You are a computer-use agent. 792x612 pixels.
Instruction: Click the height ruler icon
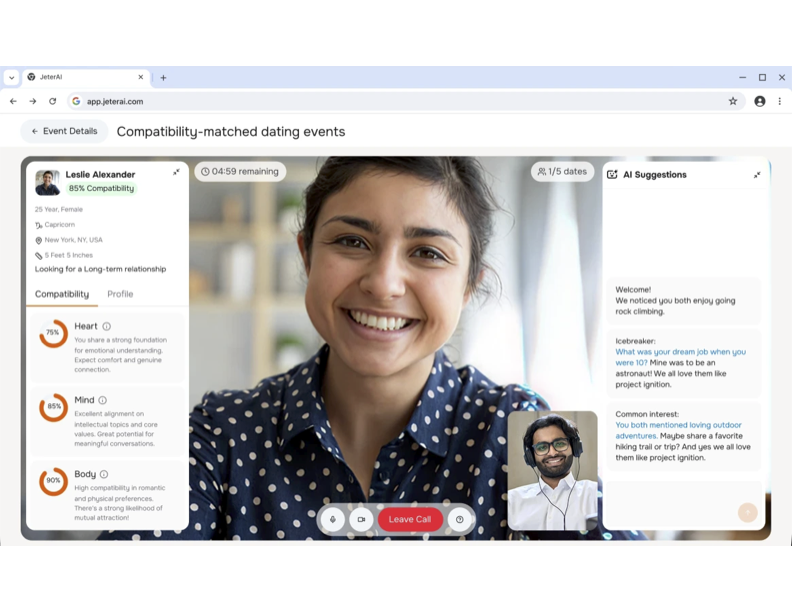coord(38,256)
